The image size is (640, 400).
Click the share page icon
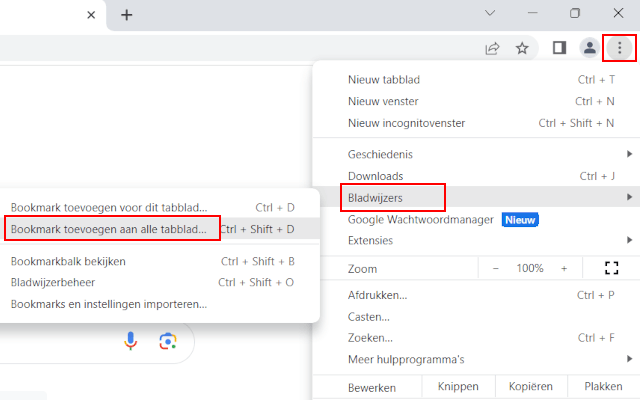[x=493, y=47]
